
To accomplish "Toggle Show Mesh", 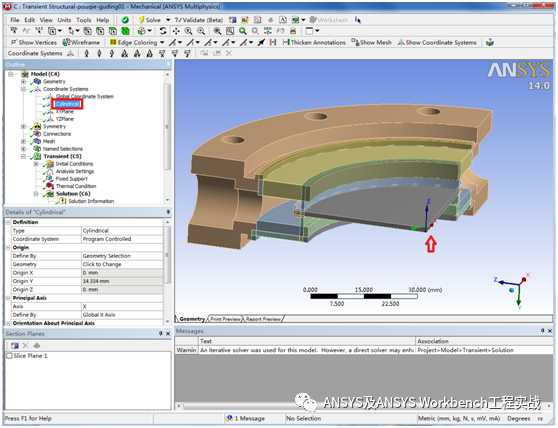I will coord(371,42).
